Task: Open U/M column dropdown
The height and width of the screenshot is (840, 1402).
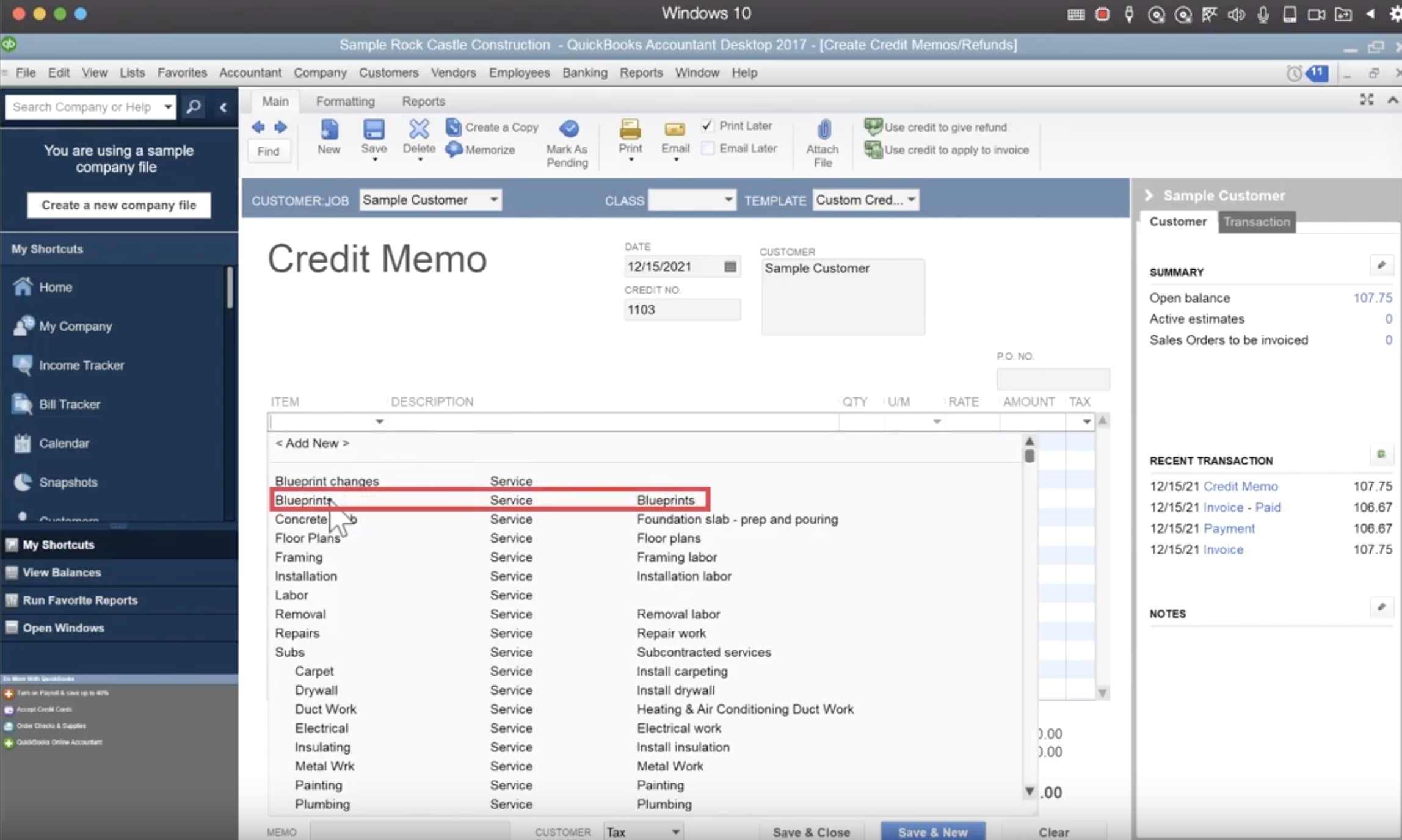Action: (x=937, y=421)
